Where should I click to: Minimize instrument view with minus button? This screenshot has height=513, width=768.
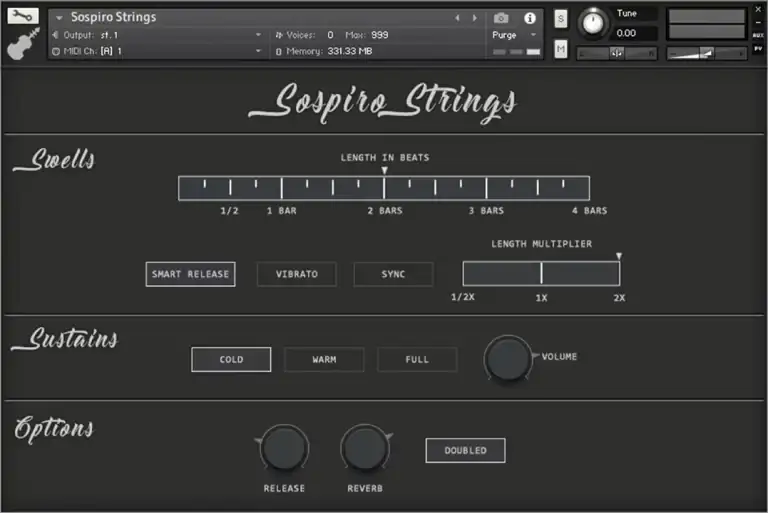coord(758,23)
